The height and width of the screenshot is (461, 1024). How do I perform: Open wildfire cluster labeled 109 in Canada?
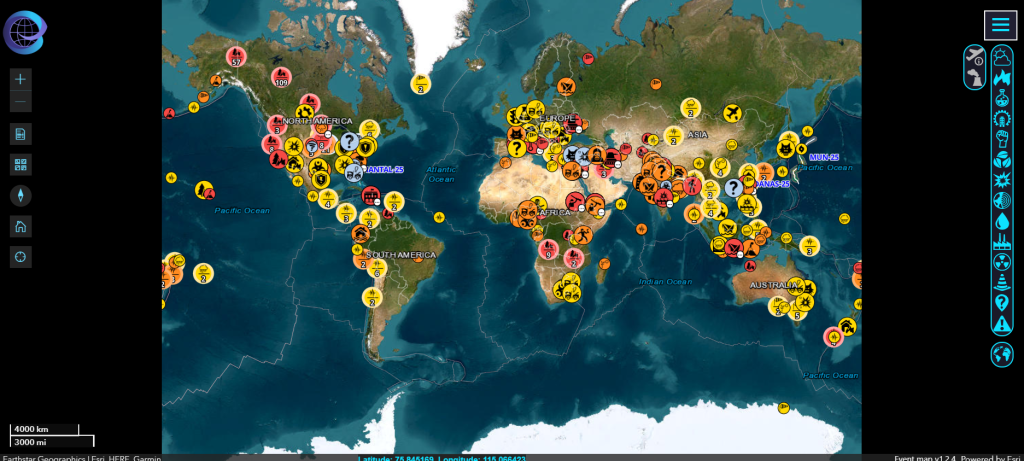281,77
